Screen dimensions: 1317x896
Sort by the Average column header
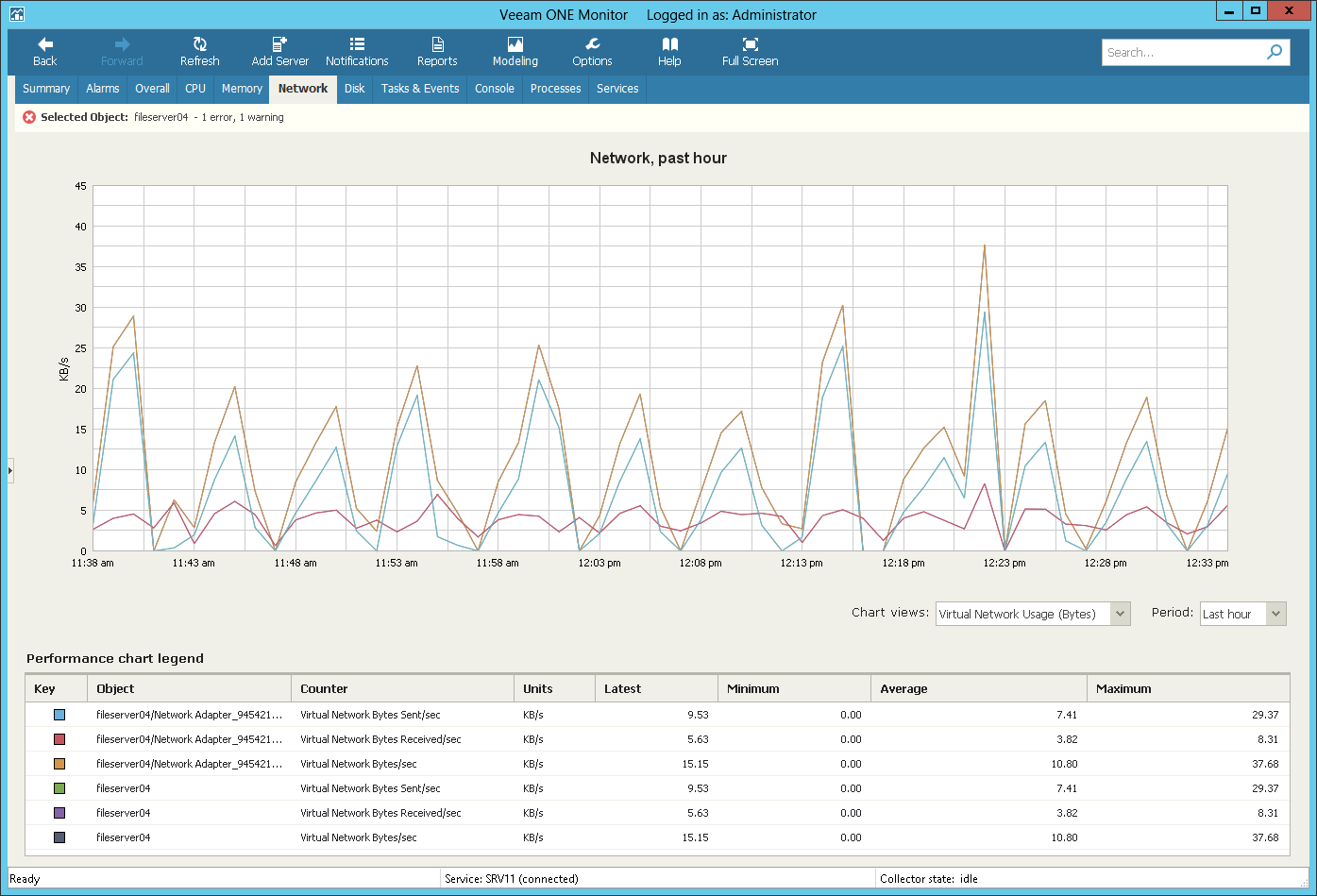[x=979, y=688]
